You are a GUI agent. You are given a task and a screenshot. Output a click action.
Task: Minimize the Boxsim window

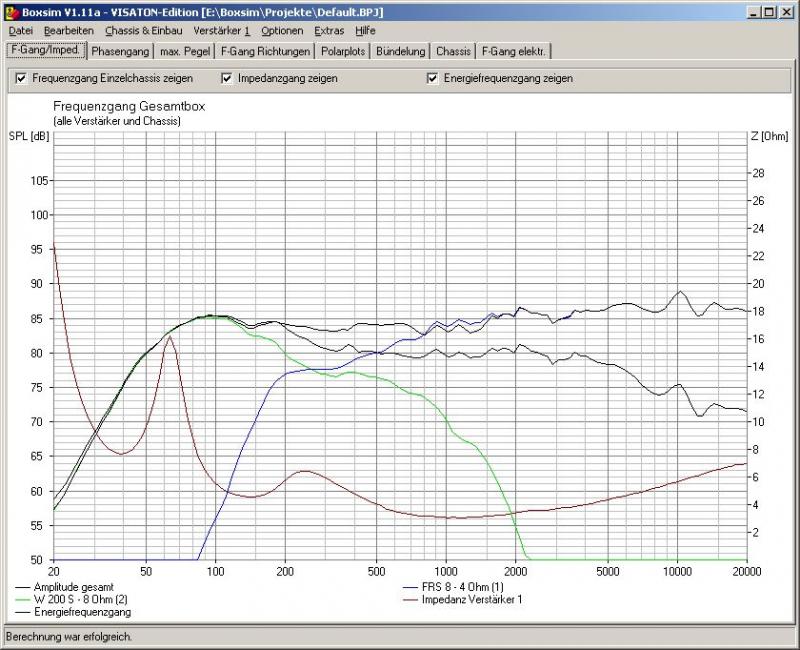pyautogui.click(x=753, y=12)
